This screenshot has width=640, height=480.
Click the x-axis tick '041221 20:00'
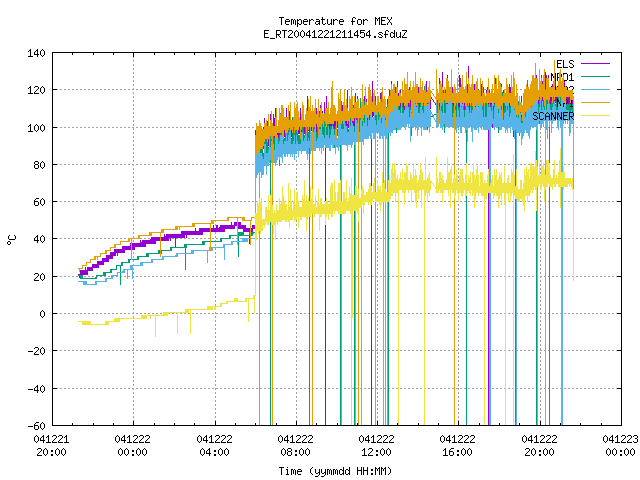coord(51,446)
